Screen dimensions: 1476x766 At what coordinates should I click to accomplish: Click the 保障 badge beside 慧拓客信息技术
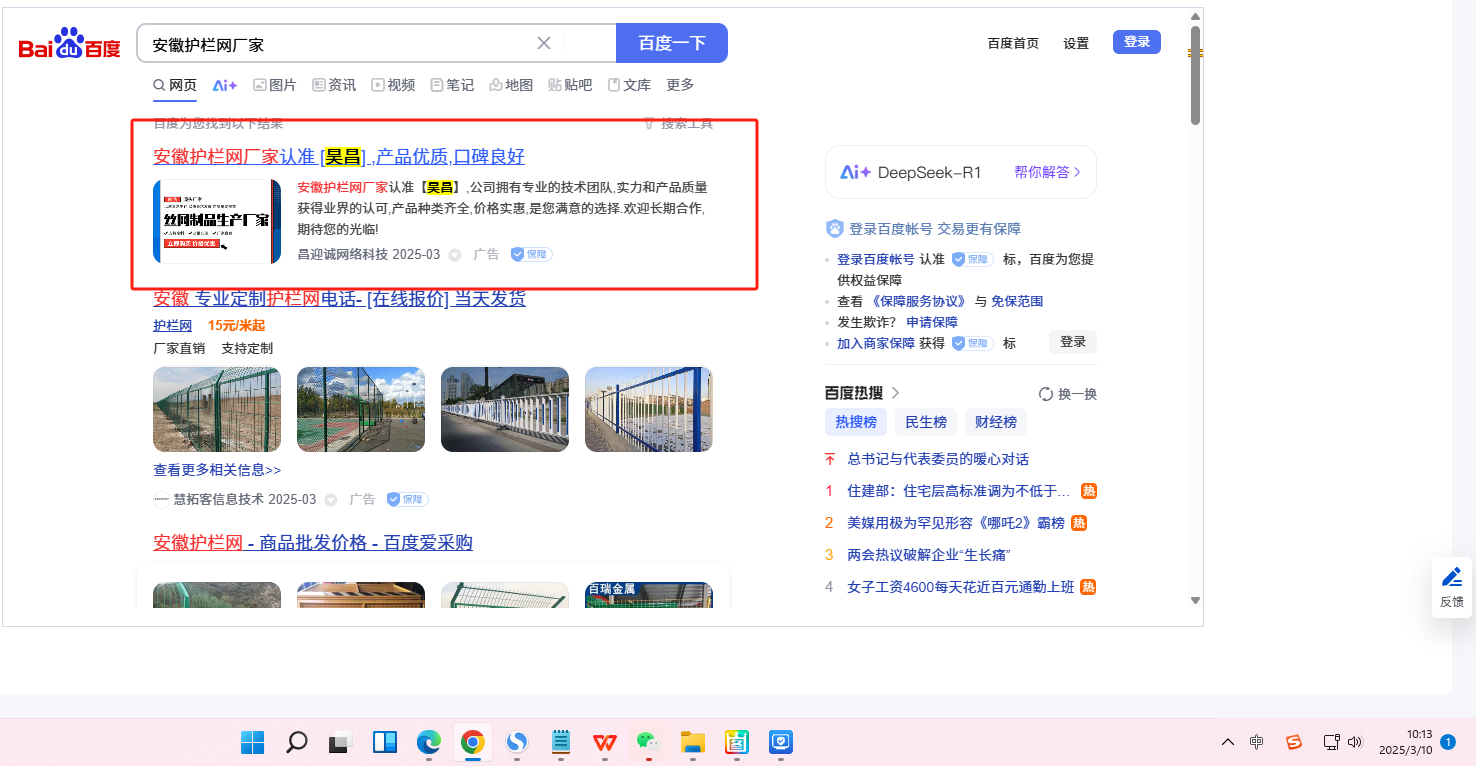[407, 499]
